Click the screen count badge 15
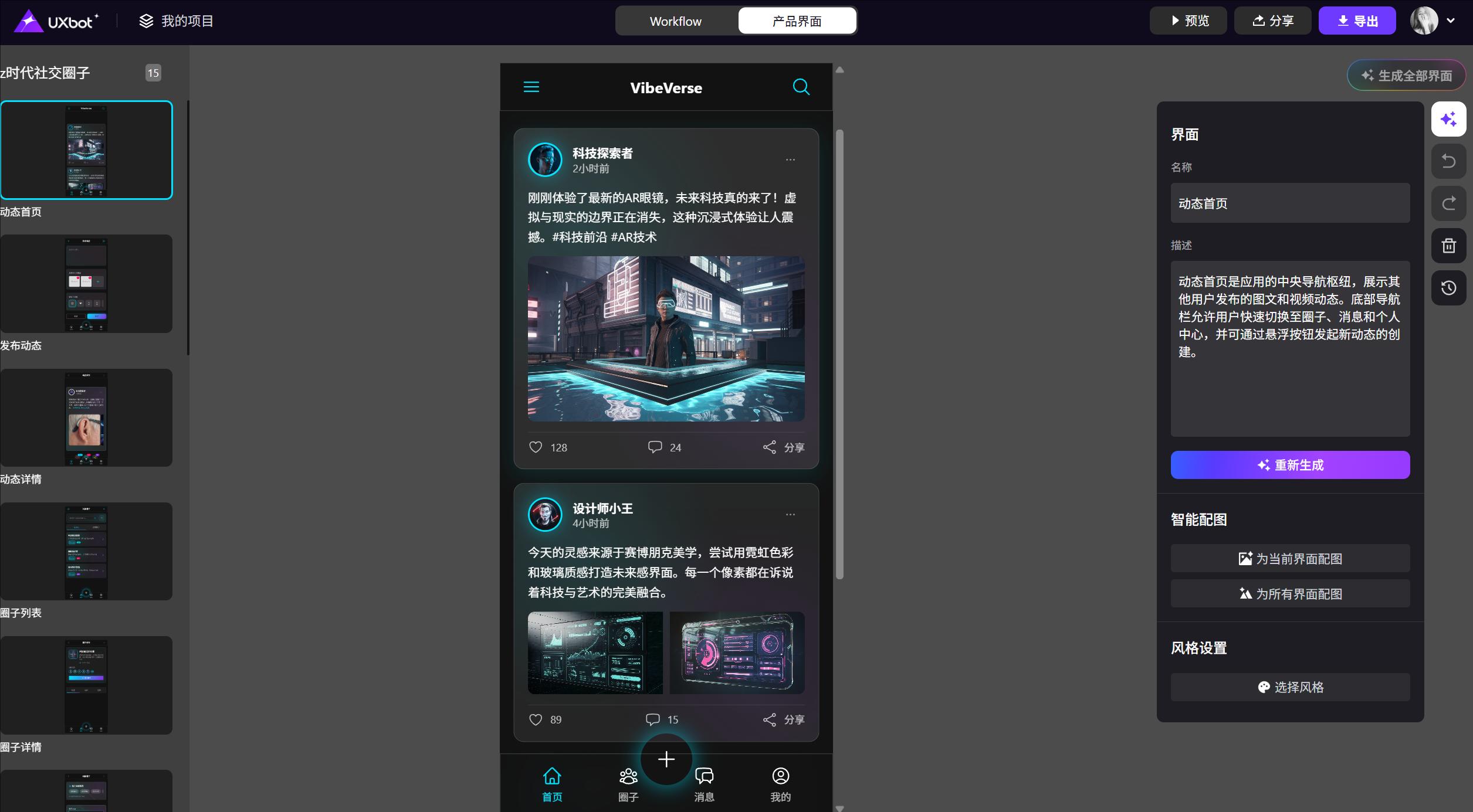1473x812 pixels. pyautogui.click(x=153, y=73)
